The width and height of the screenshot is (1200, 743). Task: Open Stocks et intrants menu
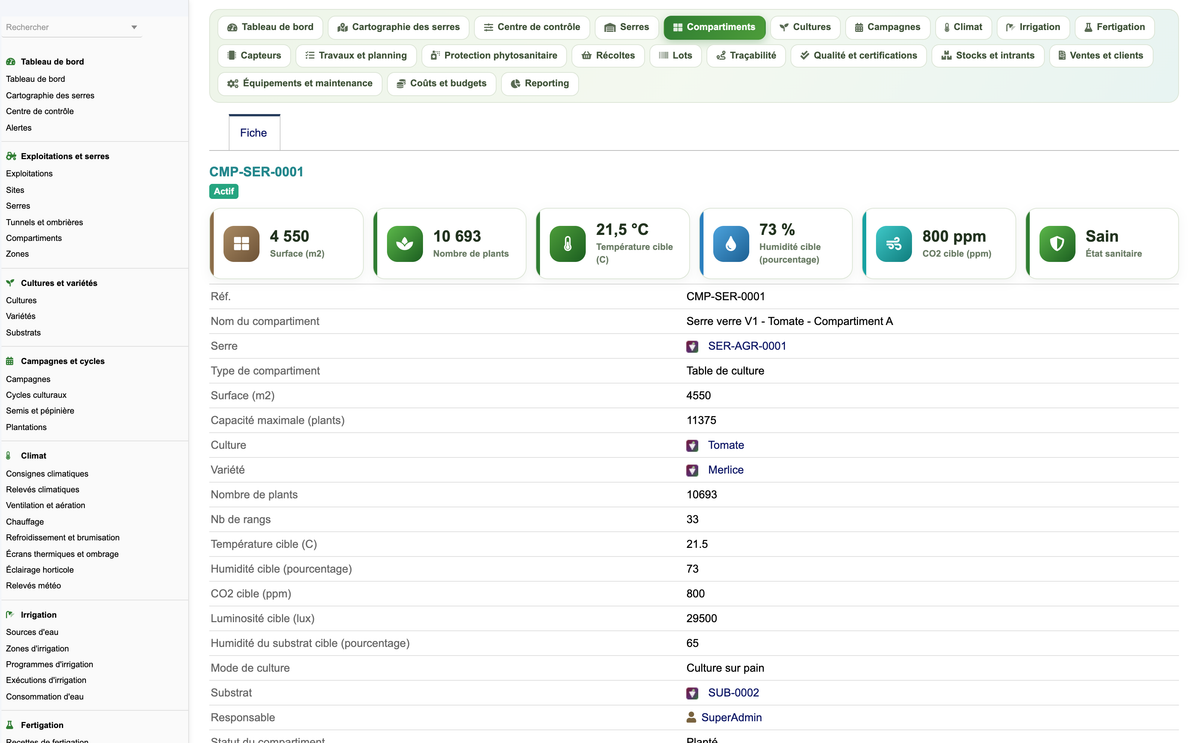[988, 55]
